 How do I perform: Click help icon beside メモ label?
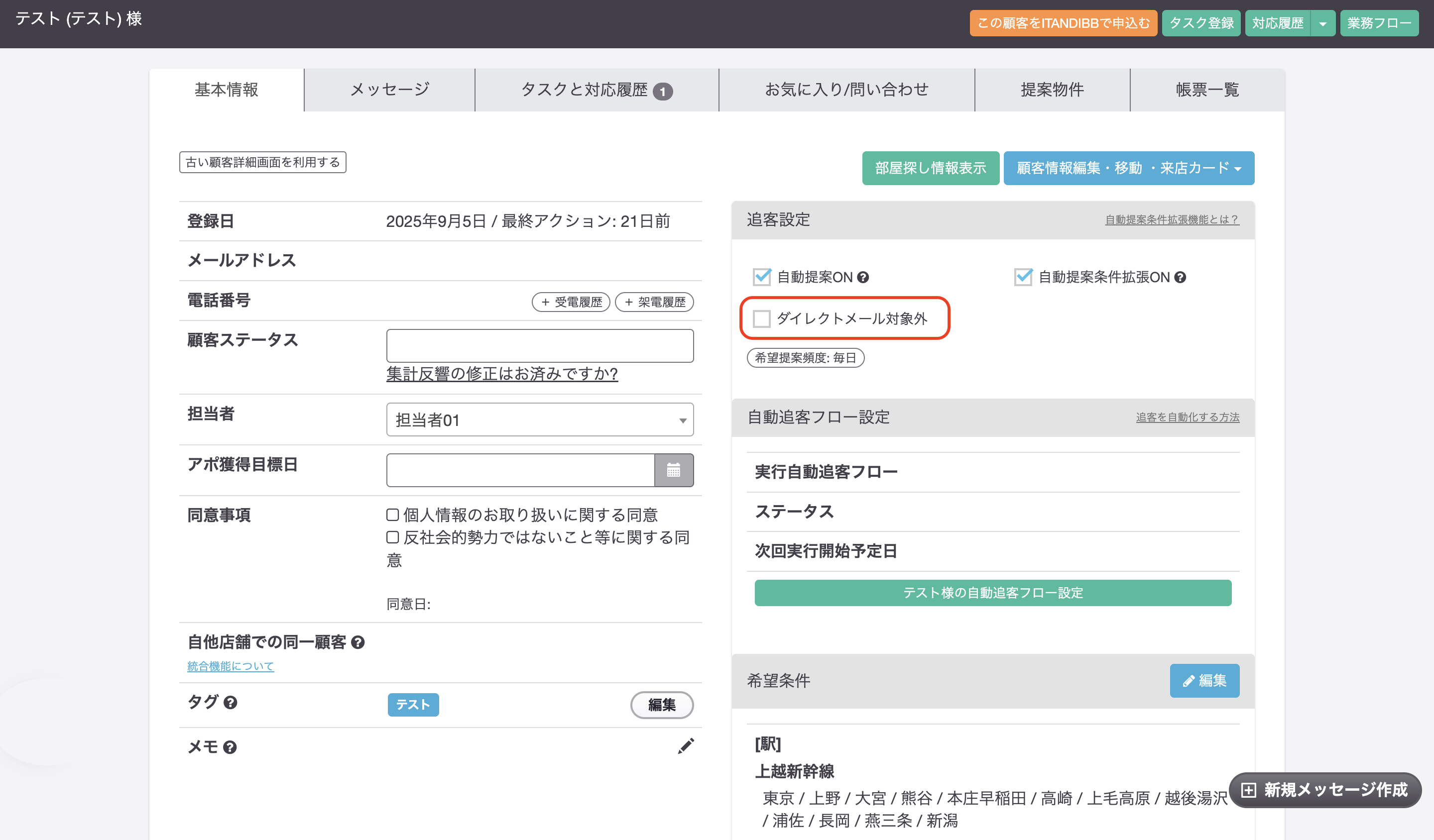pos(230,747)
